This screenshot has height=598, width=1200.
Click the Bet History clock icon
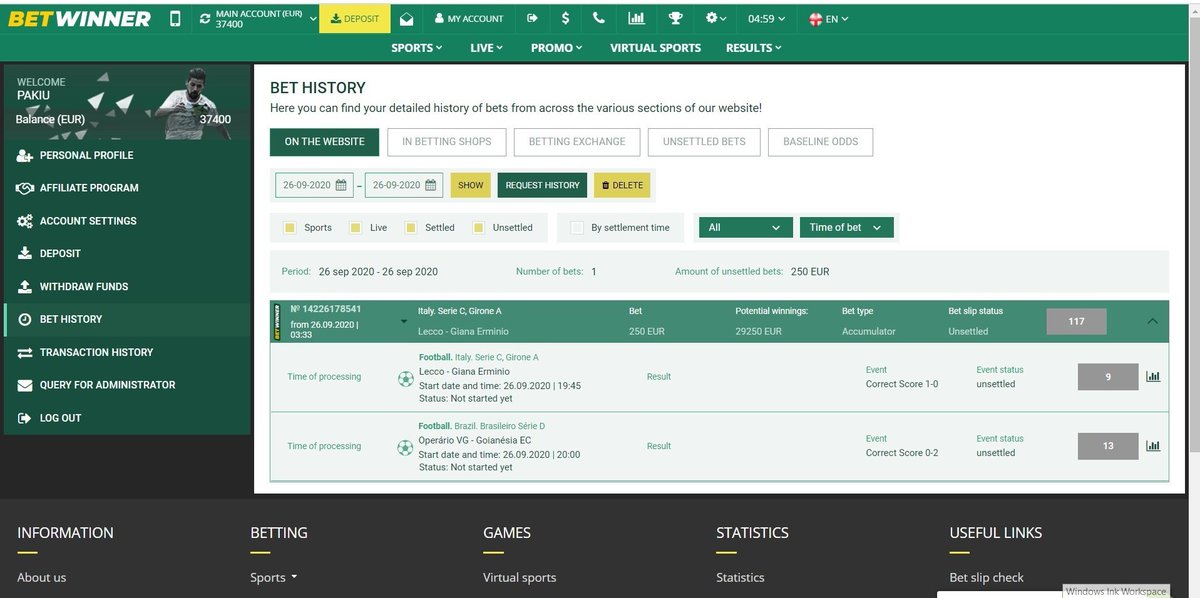pos(25,319)
